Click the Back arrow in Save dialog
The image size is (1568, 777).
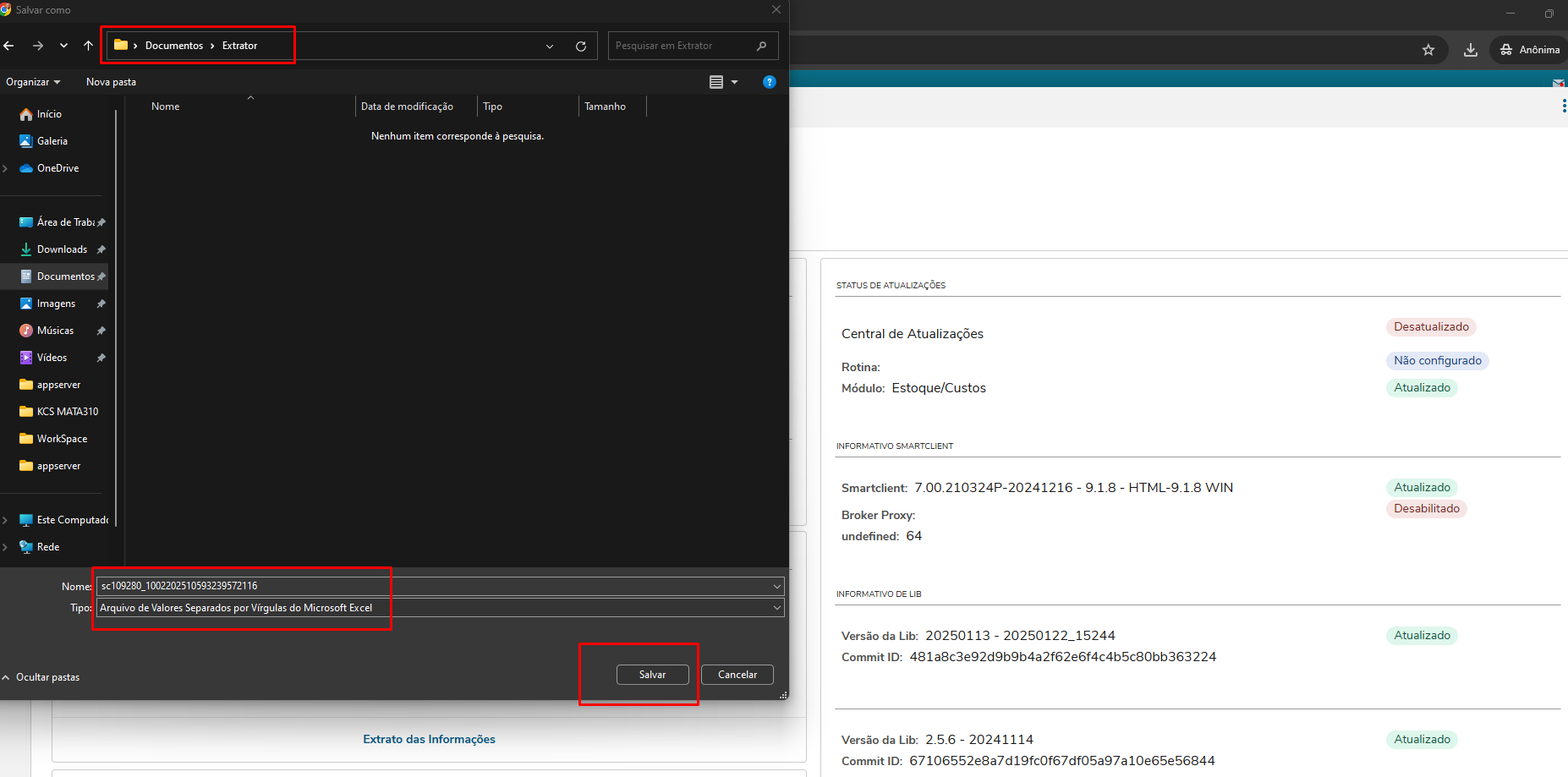tap(8, 46)
